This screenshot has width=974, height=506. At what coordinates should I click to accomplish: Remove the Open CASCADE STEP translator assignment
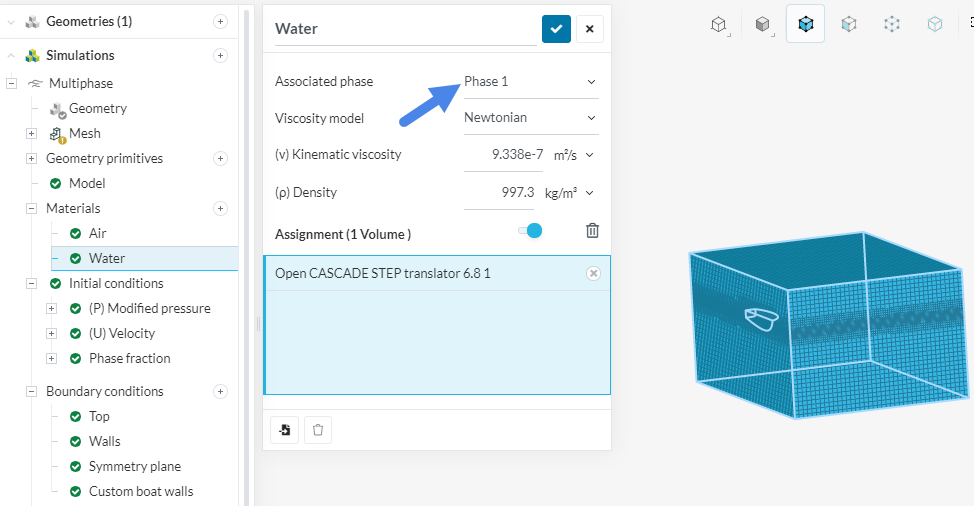pyautogui.click(x=593, y=273)
